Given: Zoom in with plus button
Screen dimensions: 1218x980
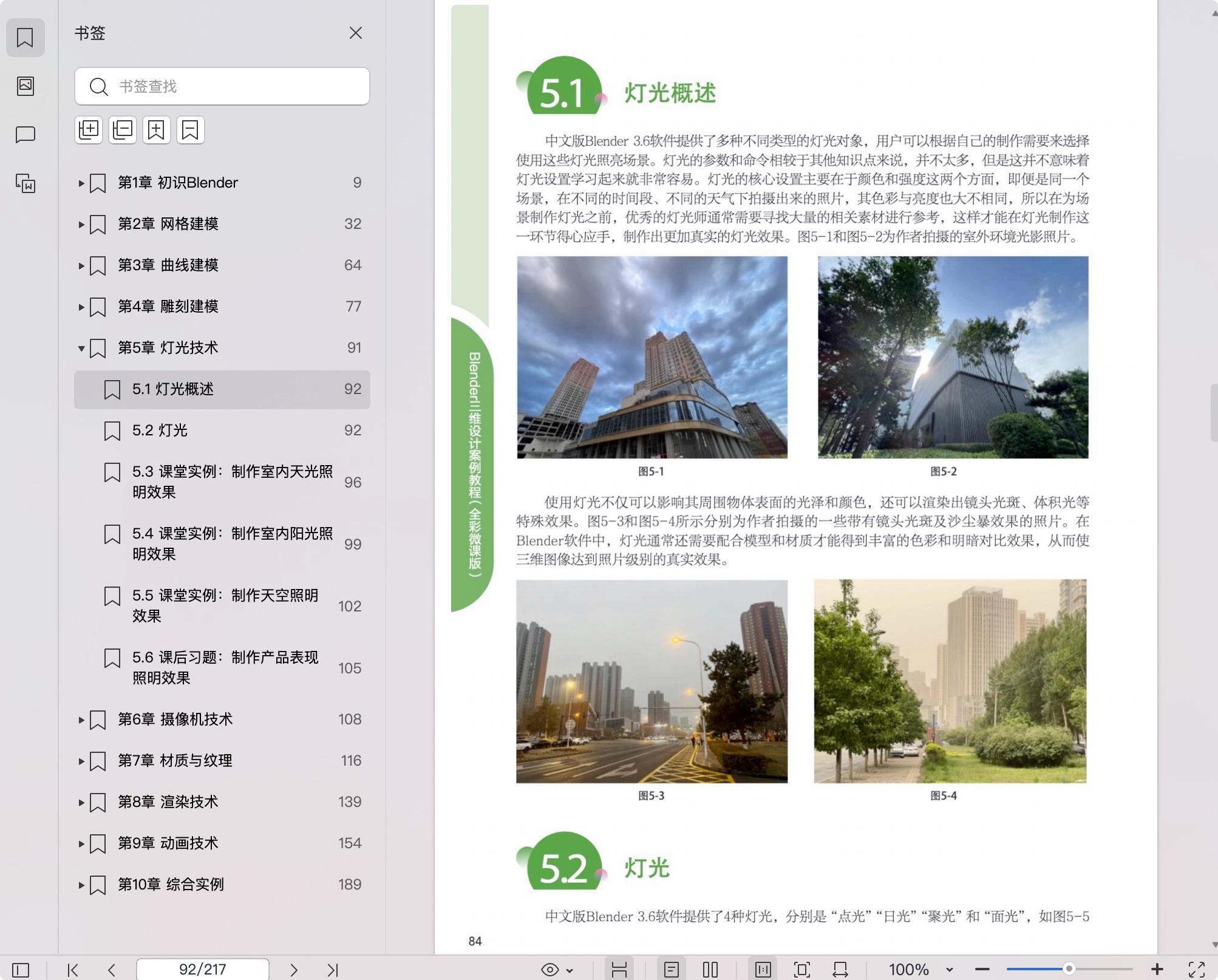Looking at the screenshot, I should (x=1157, y=970).
